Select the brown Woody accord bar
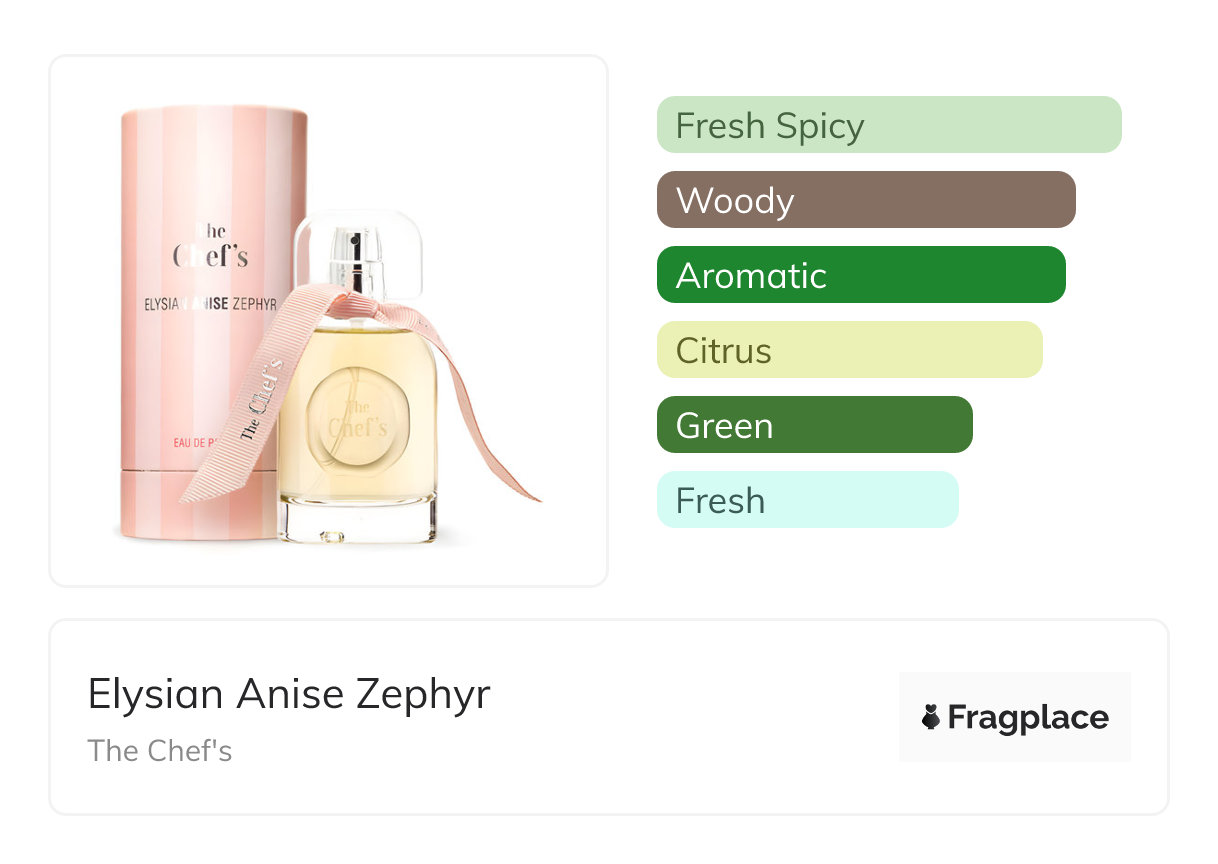This screenshot has height=864, width=1218. (x=865, y=200)
